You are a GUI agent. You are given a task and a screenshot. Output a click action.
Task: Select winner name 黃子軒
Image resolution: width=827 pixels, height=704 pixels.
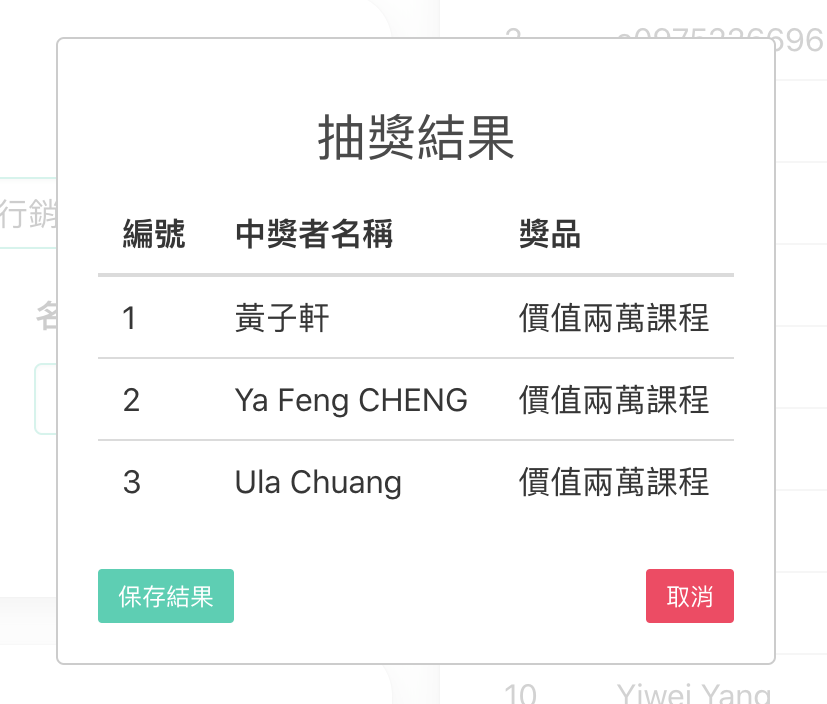pyautogui.click(x=282, y=317)
